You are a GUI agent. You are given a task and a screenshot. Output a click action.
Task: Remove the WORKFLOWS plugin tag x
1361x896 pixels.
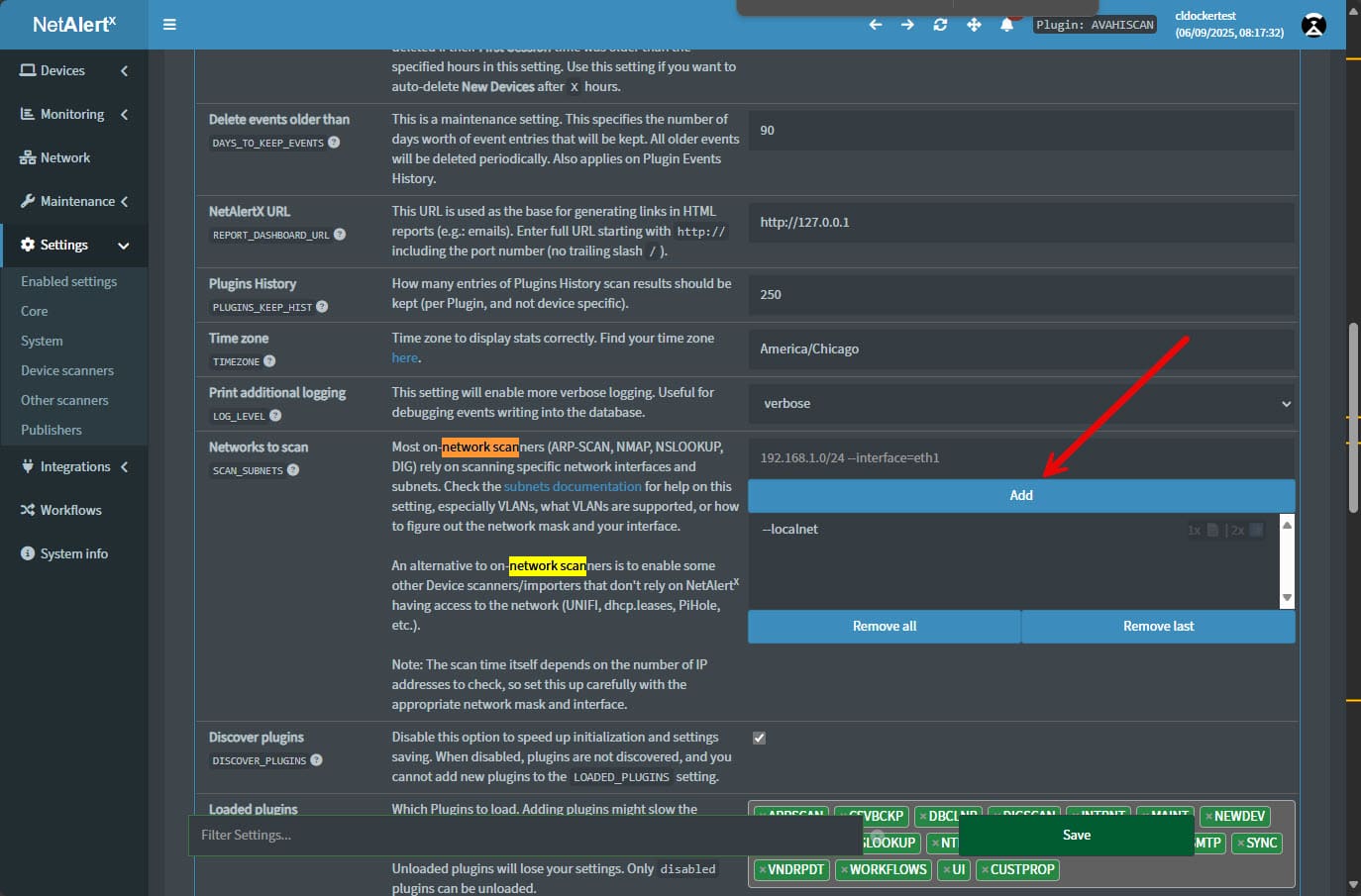pos(844,870)
